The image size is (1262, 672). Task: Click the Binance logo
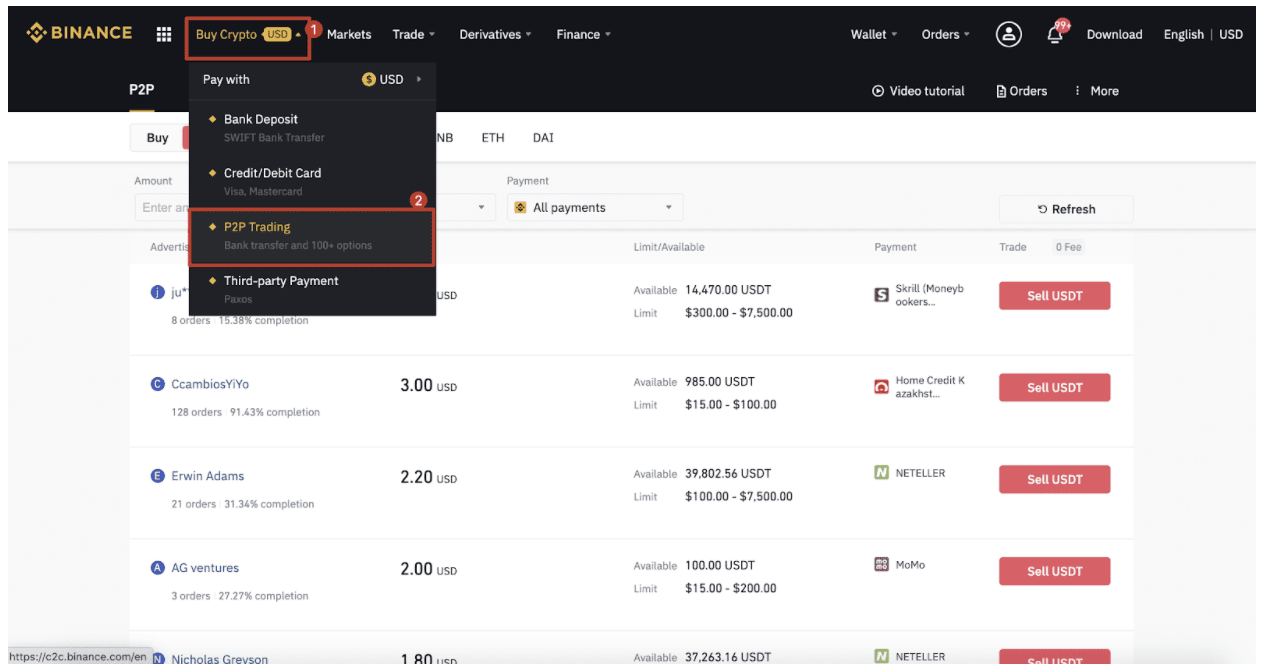coord(79,33)
